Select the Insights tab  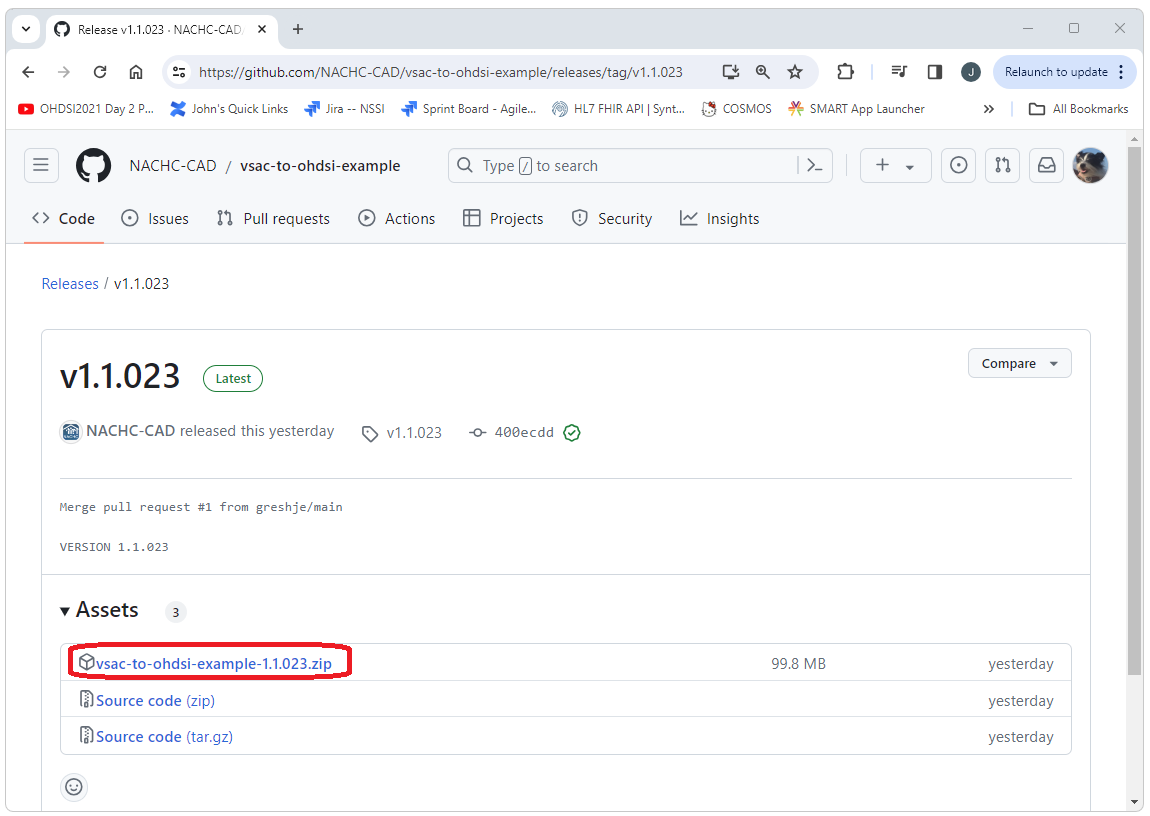coord(719,218)
